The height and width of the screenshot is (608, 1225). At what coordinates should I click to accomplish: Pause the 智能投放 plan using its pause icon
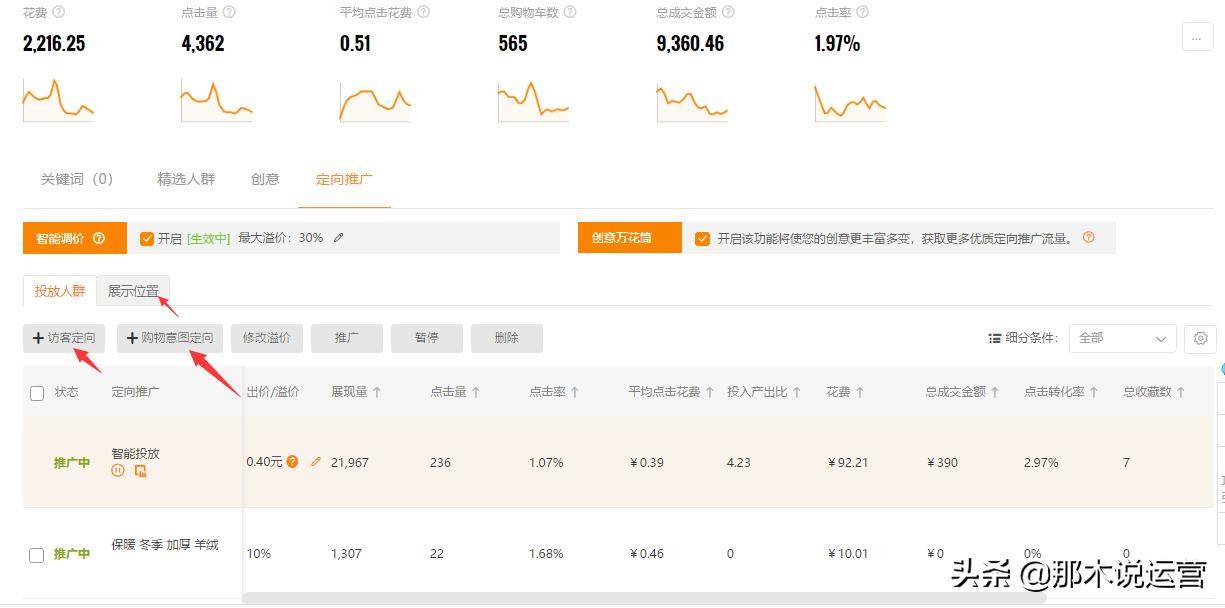118,470
